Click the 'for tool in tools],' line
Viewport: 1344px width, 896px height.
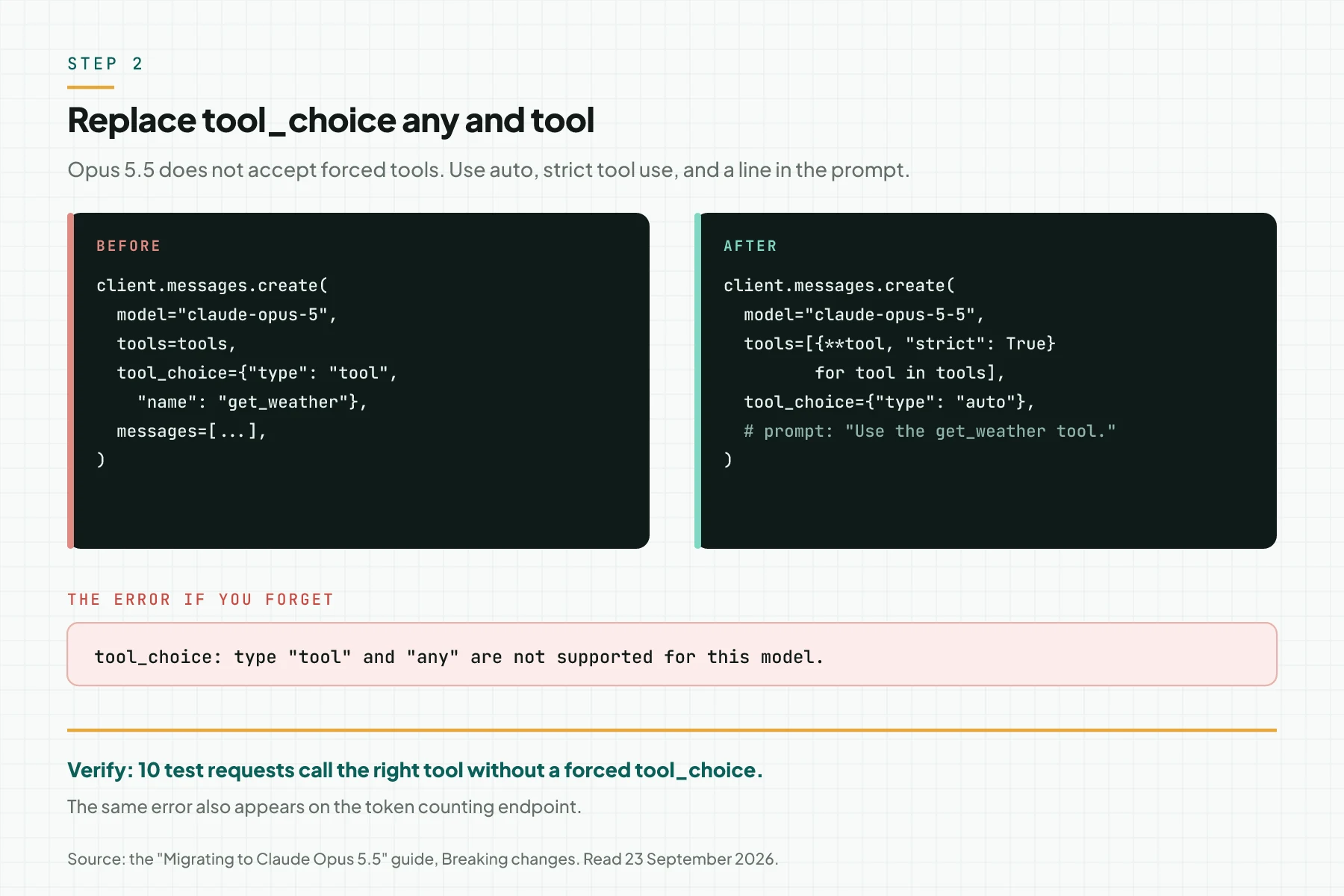click(909, 373)
